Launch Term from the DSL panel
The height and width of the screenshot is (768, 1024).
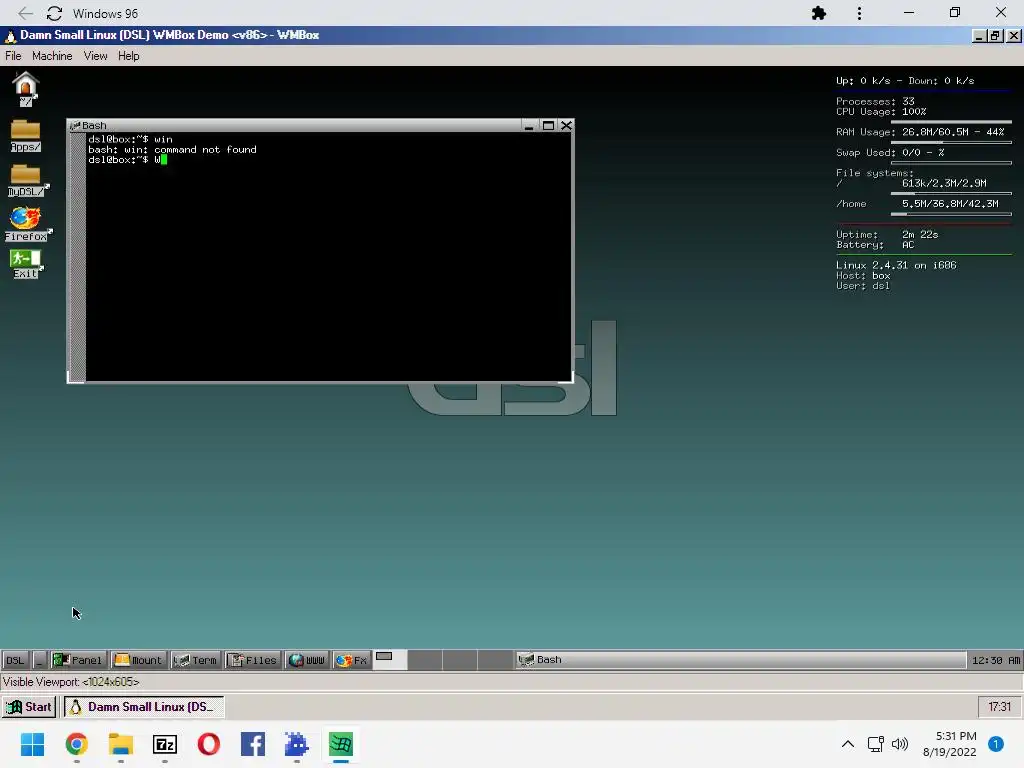pos(195,660)
